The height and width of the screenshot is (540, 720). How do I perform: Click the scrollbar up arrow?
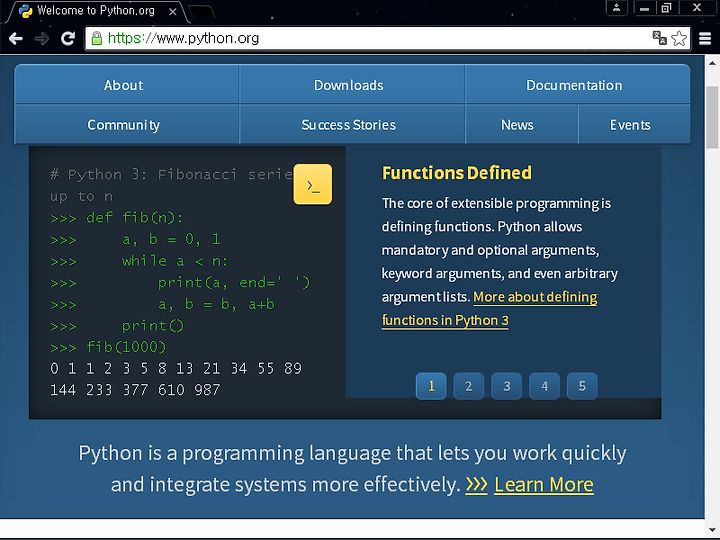point(712,63)
